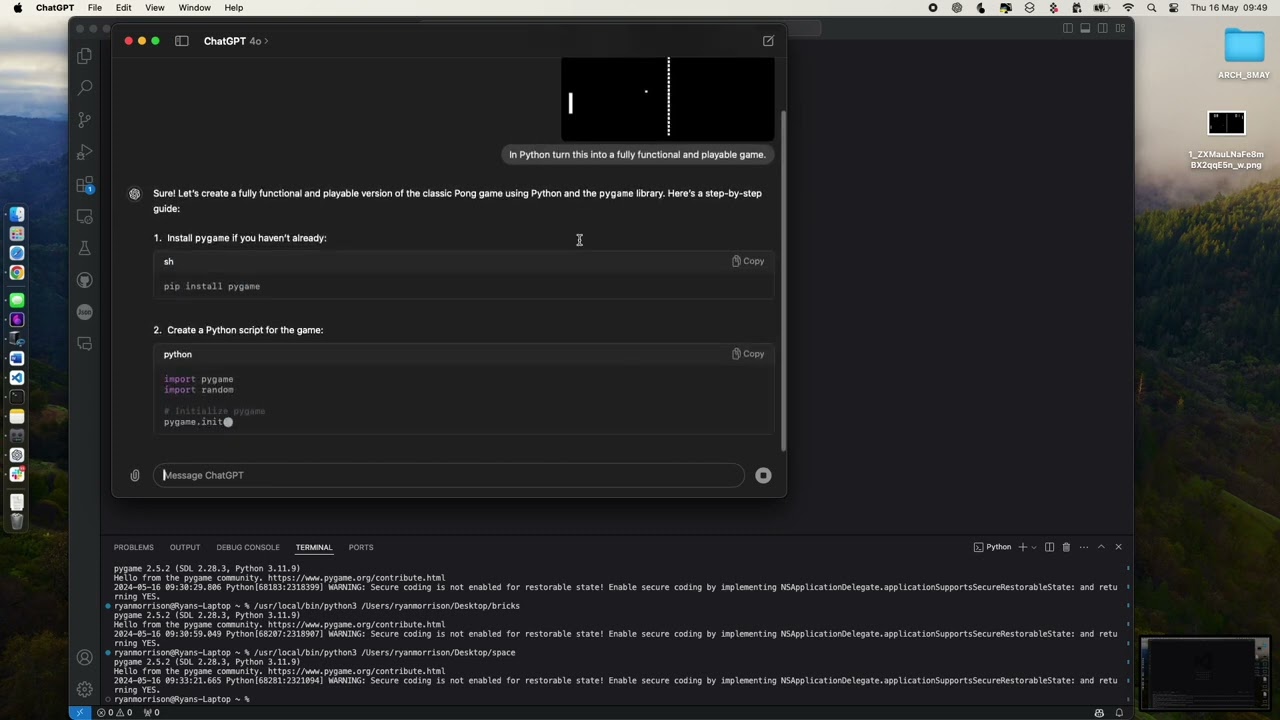1280x720 pixels.
Task: Open VS Code remote window indicator
Action: click(79, 712)
